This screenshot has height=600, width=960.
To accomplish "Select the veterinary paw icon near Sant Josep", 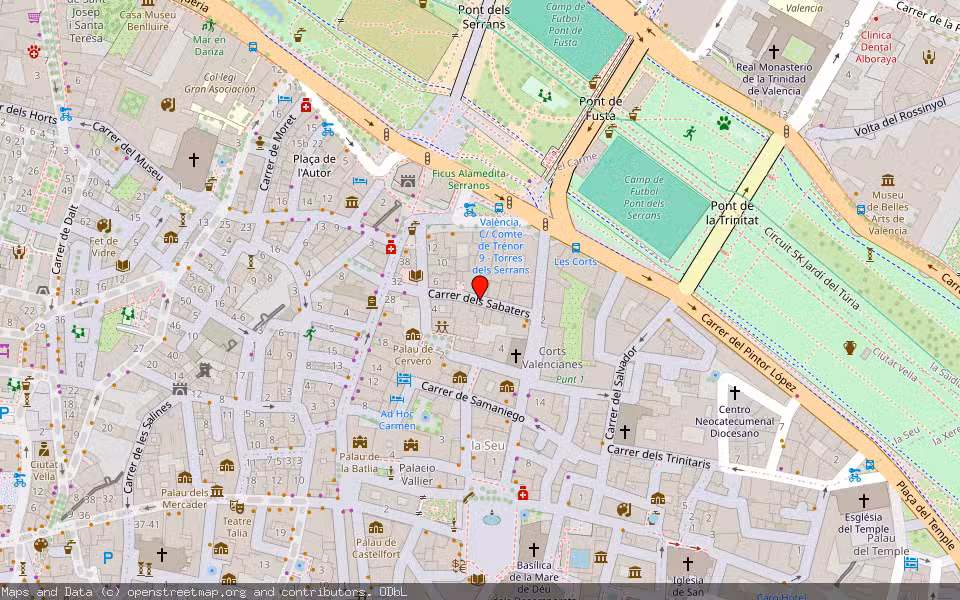I will [33, 51].
